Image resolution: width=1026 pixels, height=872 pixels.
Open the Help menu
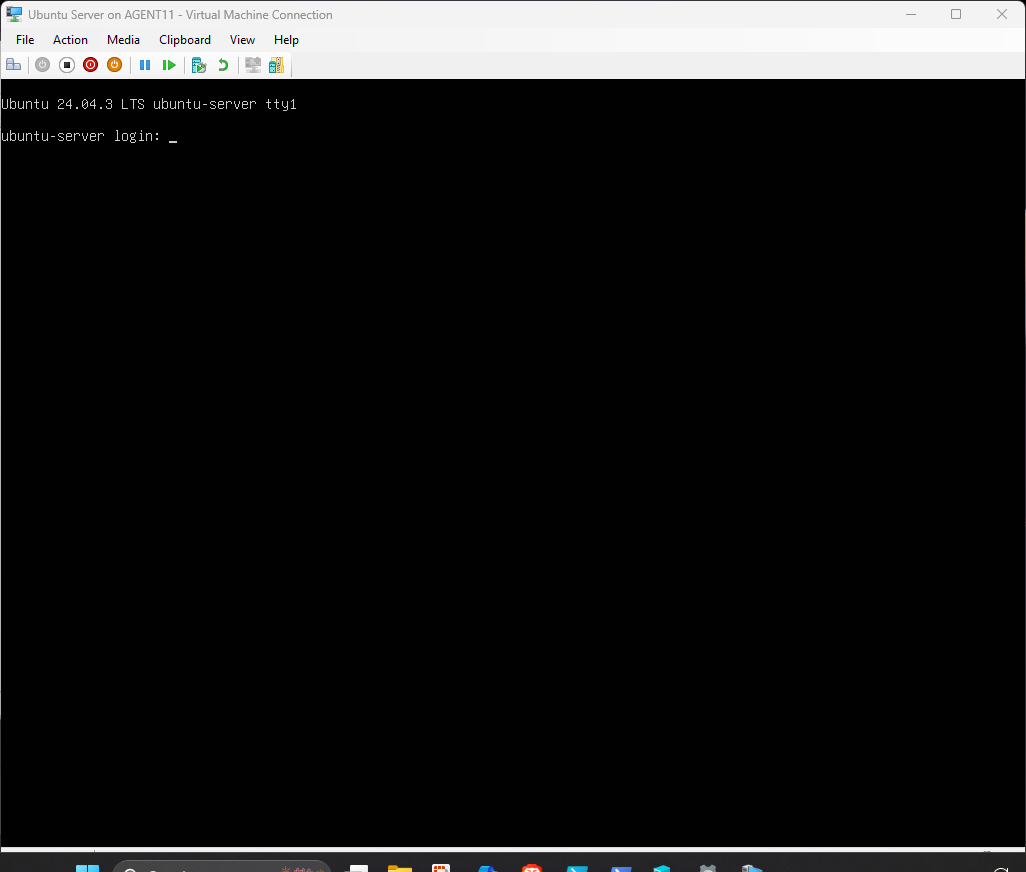[286, 40]
